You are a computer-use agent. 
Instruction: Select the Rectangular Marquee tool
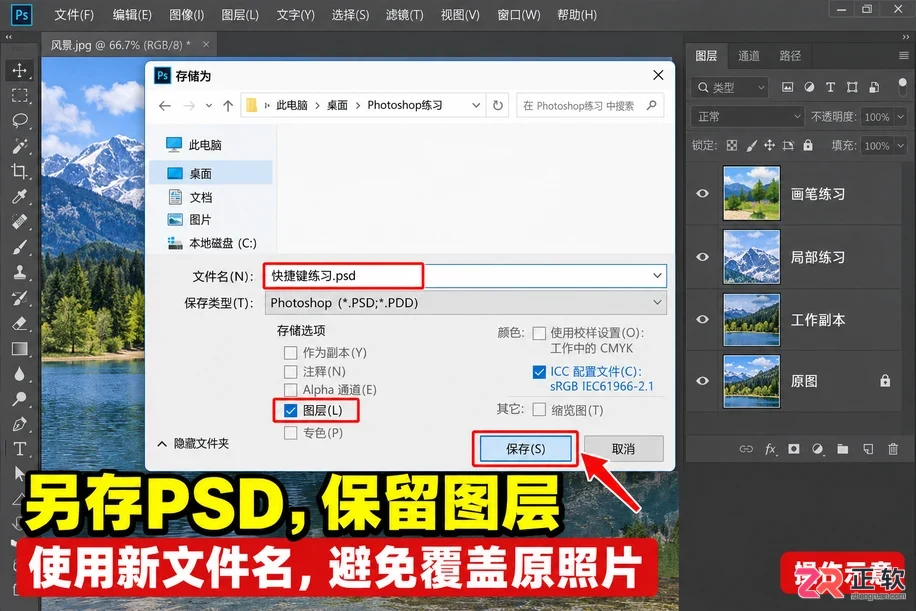[x=19, y=95]
